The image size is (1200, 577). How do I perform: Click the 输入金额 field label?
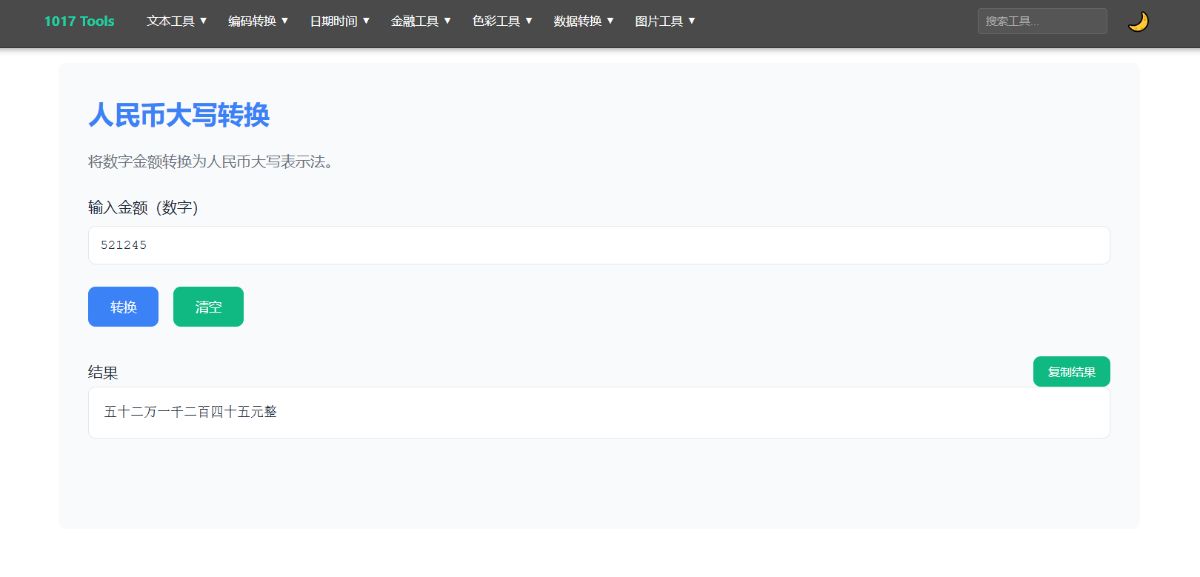coord(143,207)
